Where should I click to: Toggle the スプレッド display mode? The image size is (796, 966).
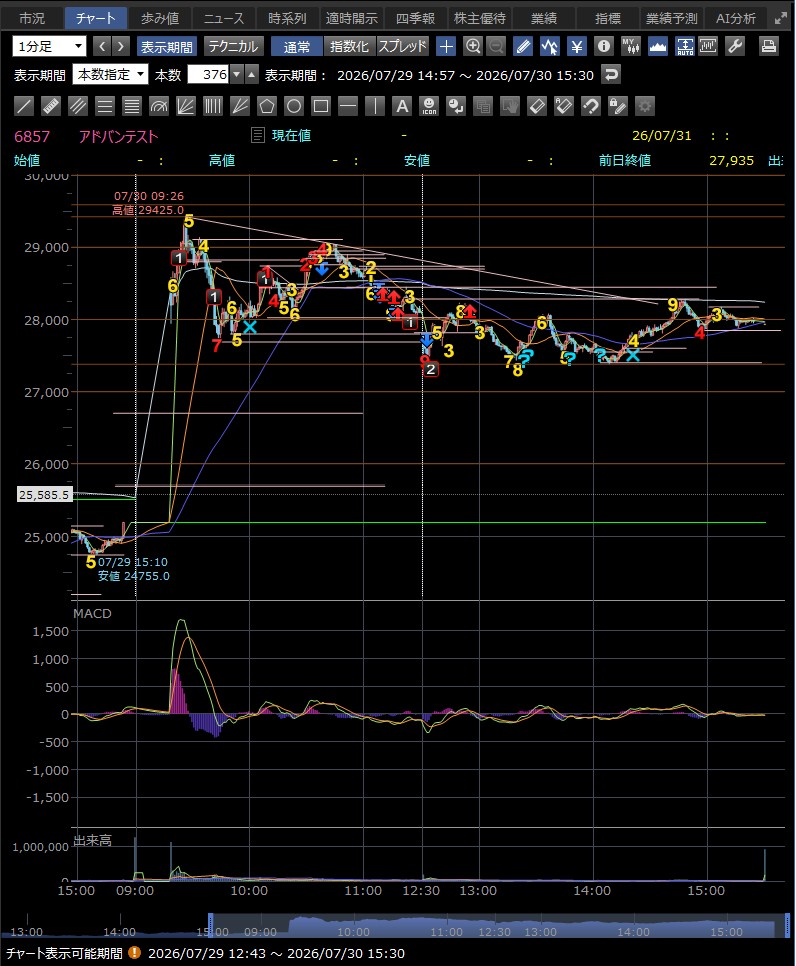point(402,46)
